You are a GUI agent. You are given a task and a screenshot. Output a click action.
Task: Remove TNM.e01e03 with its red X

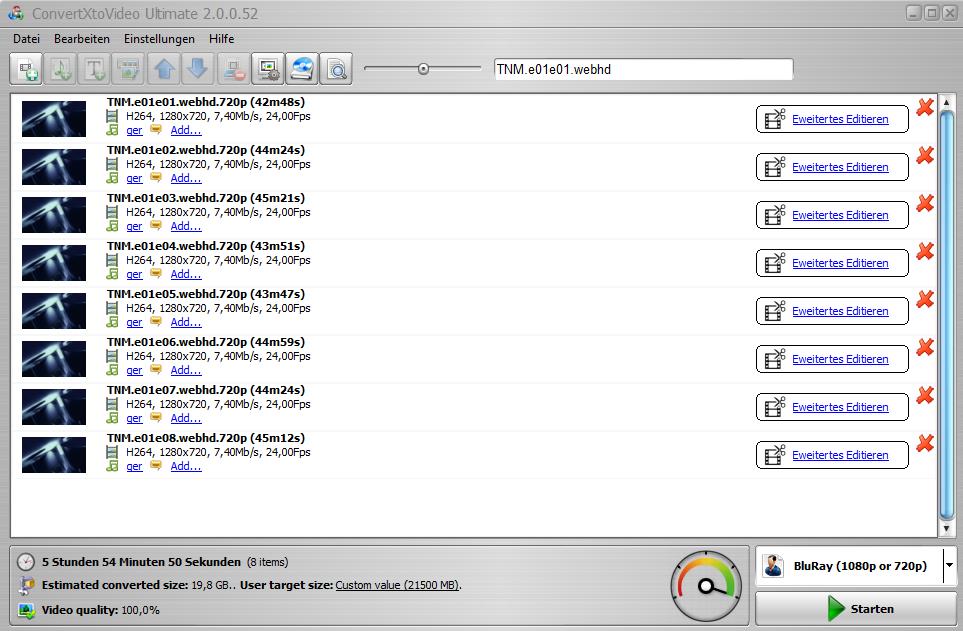click(925, 203)
